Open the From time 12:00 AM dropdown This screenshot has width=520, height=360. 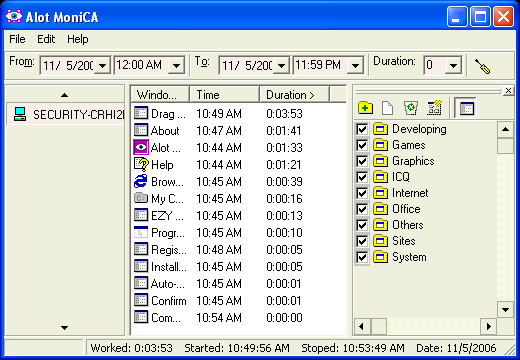pyautogui.click(x=176, y=65)
